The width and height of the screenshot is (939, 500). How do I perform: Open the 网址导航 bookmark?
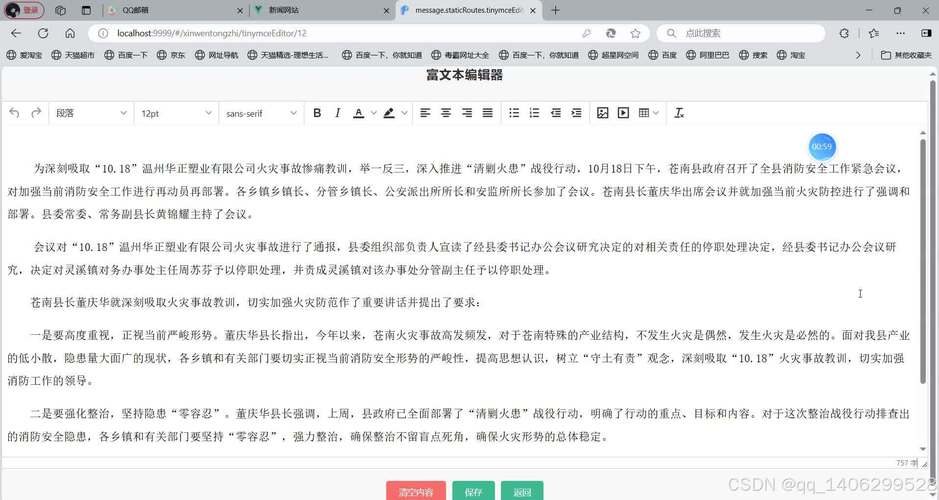click(216, 55)
